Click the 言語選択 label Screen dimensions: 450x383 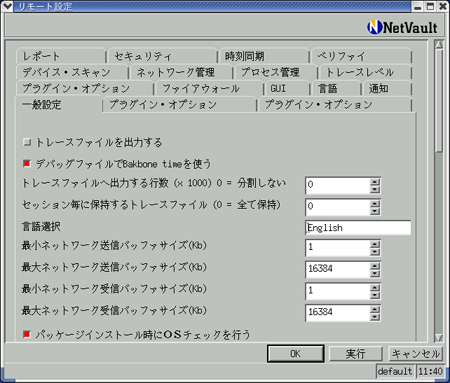point(41,227)
